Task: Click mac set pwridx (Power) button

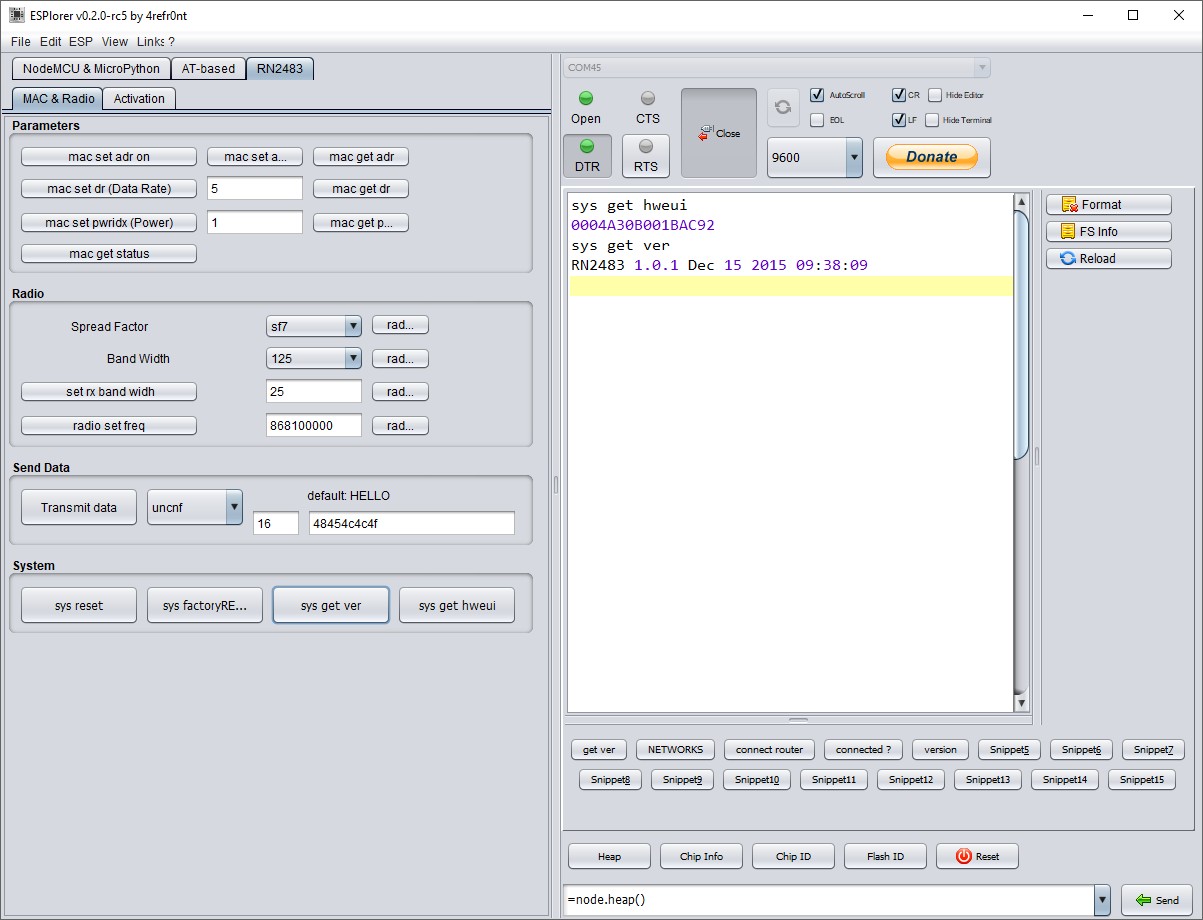Action: click(x=109, y=222)
